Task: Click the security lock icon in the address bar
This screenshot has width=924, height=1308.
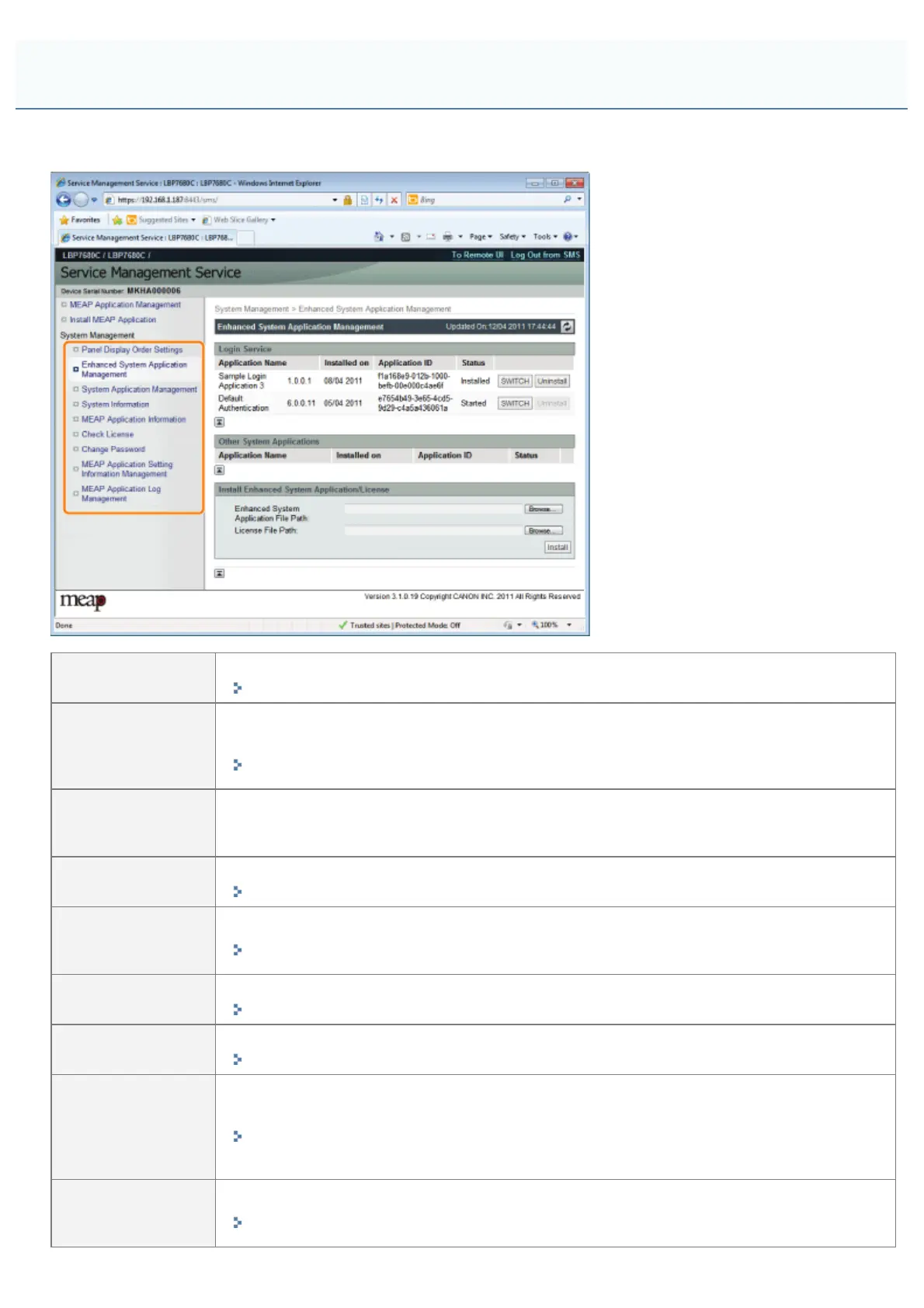Action: [348, 200]
